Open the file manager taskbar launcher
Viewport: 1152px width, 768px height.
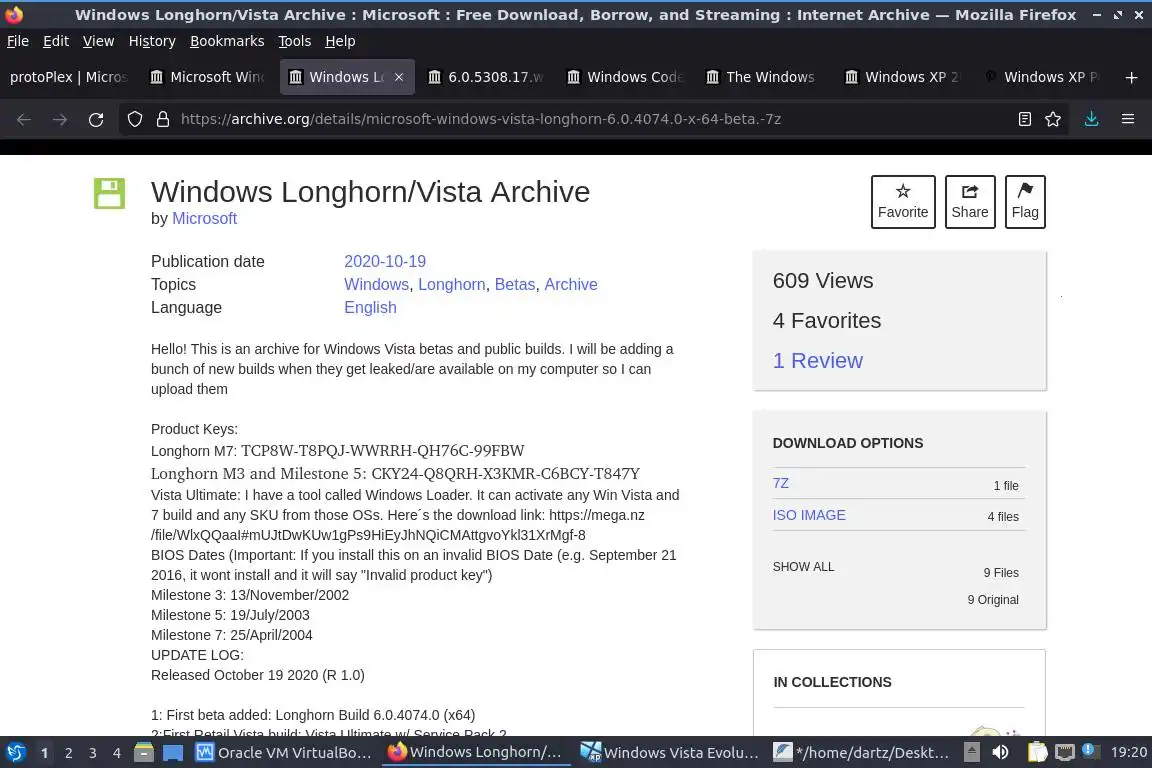pos(144,752)
